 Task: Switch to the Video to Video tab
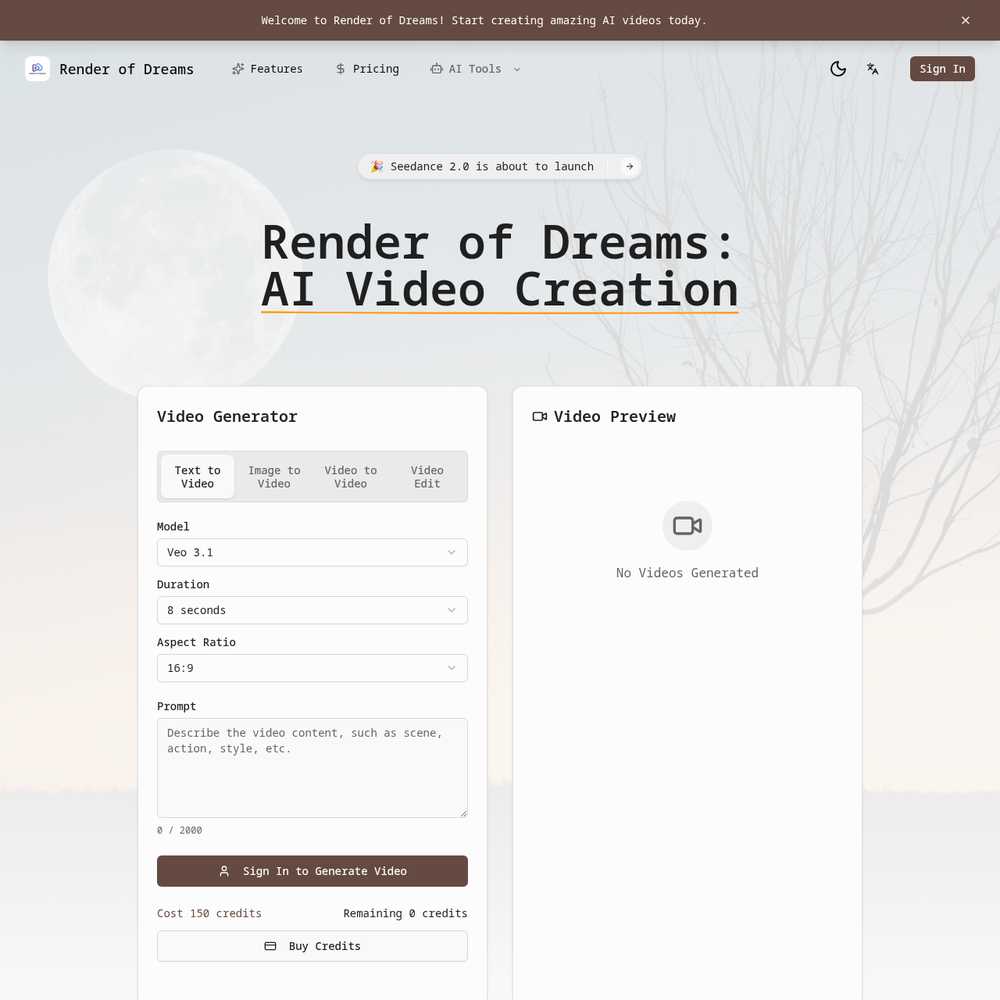coord(350,477)
